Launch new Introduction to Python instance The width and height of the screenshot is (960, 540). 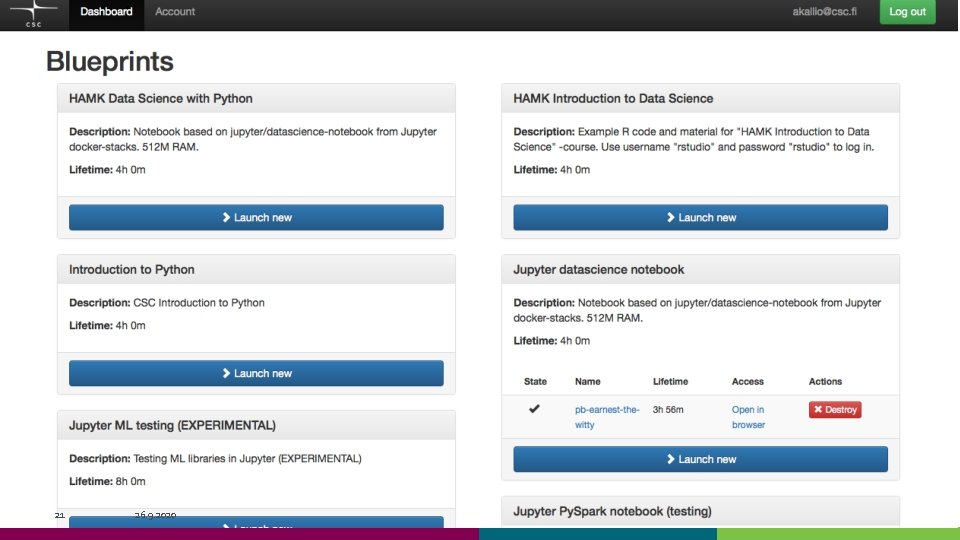click(x=256, y=373)
